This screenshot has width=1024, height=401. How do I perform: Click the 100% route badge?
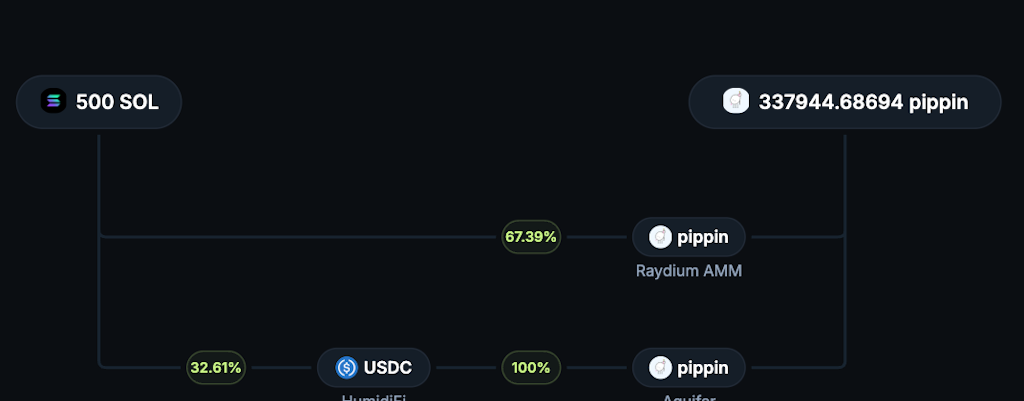coord(531,368)
